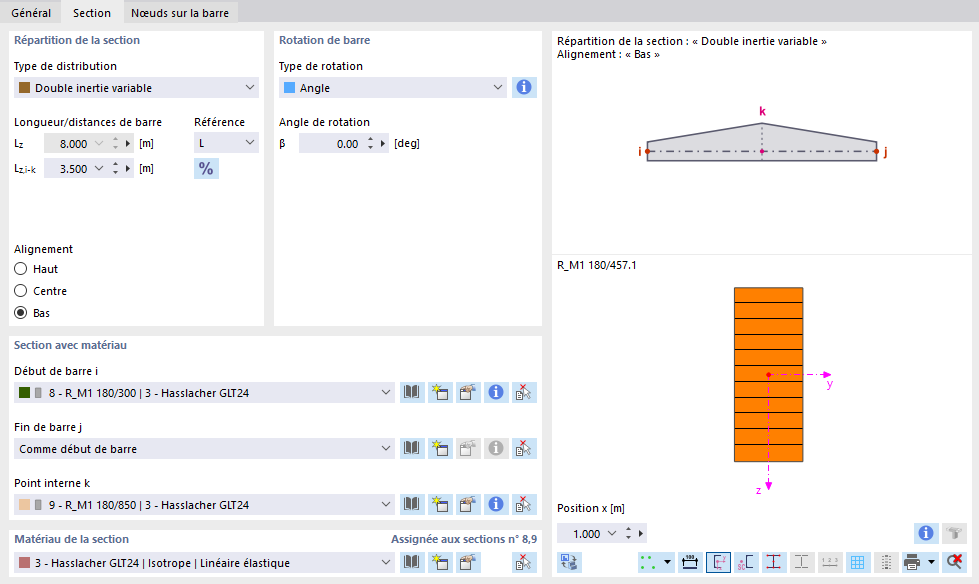Edit the Hasslacher GLT24 material
This screenshot has width=979, height=584.
pos(467,562)
